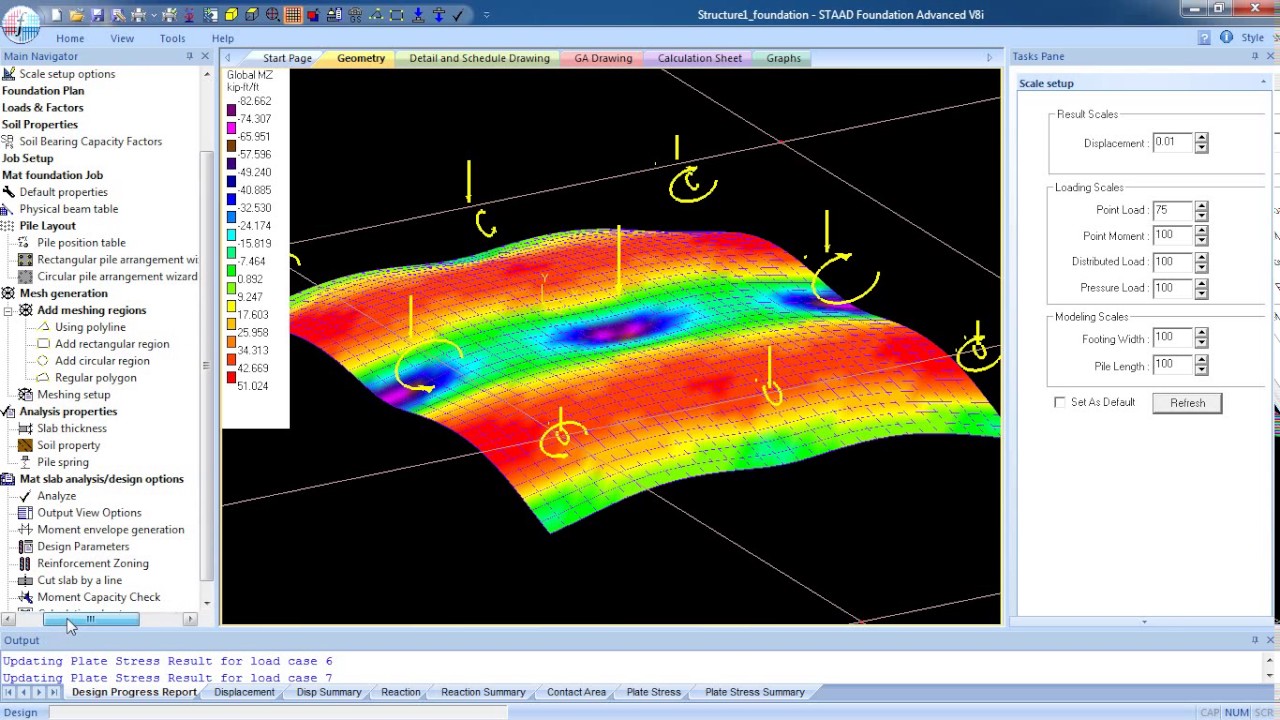The image size is (1280, 720).
Task: Open a file using the folder icon
Action: click(76, 15)
